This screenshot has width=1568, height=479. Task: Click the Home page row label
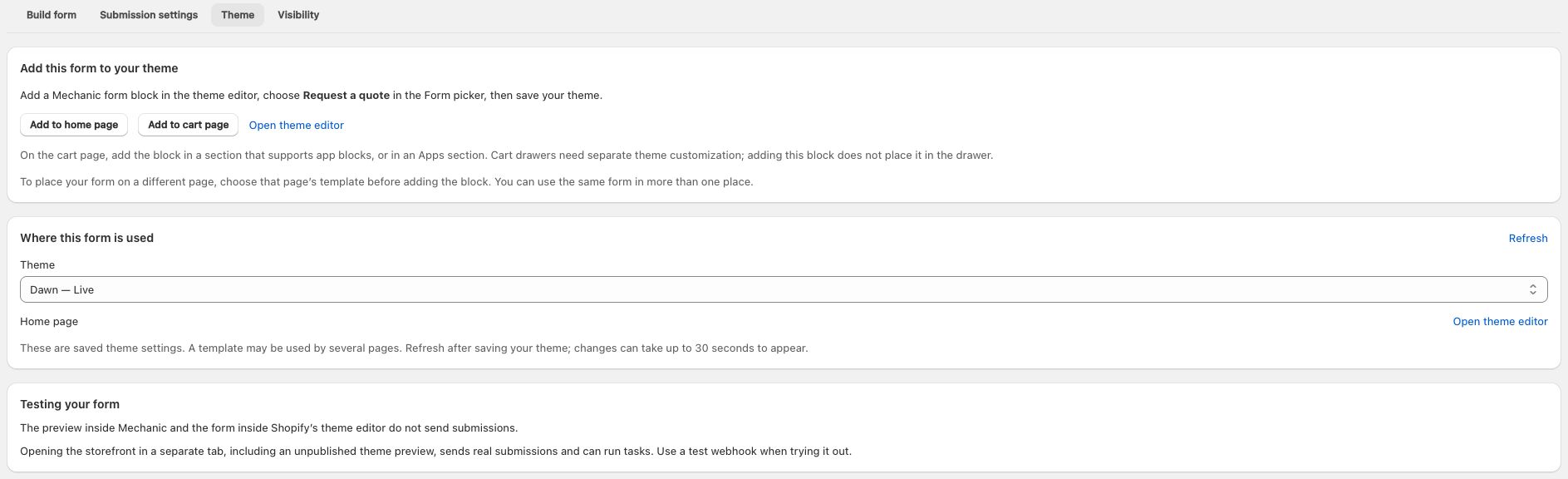(49, 322)
